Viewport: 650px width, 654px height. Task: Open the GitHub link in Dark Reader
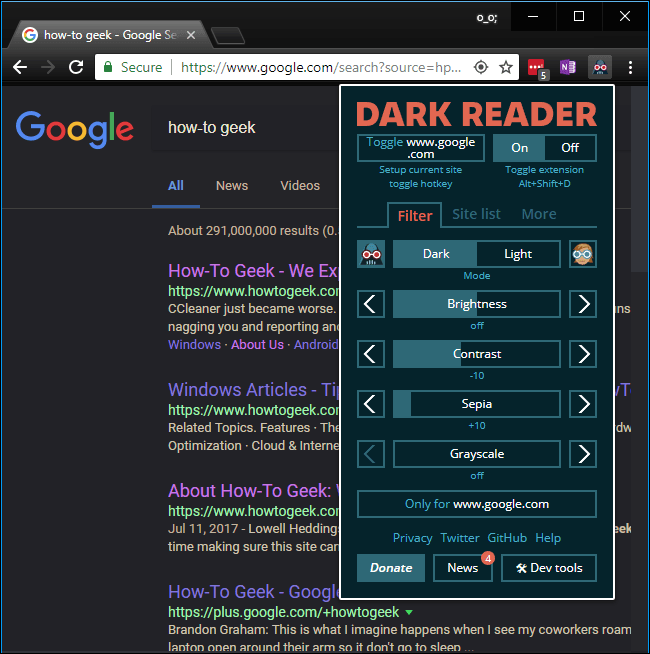(x=507, y=538)
